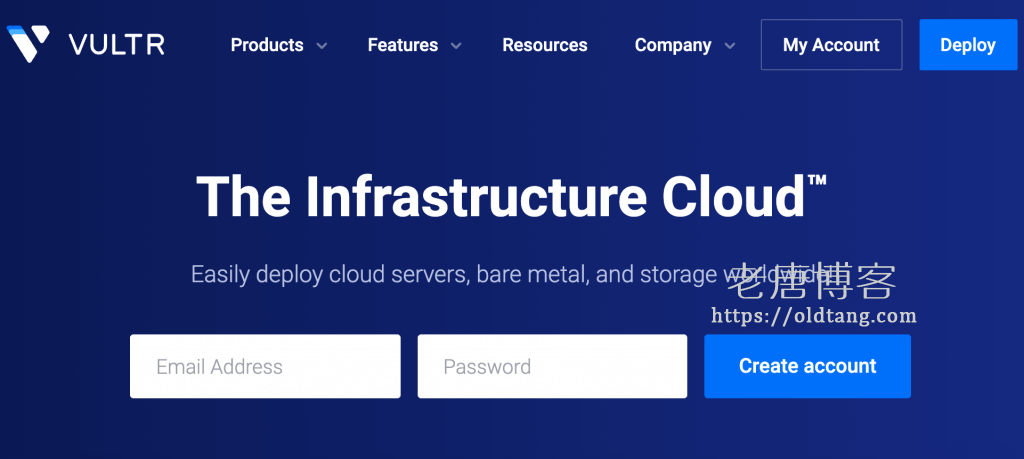This screenshot has height=459, width=1024.
Task: Open the Products menu
Action: tap(267, 45)
